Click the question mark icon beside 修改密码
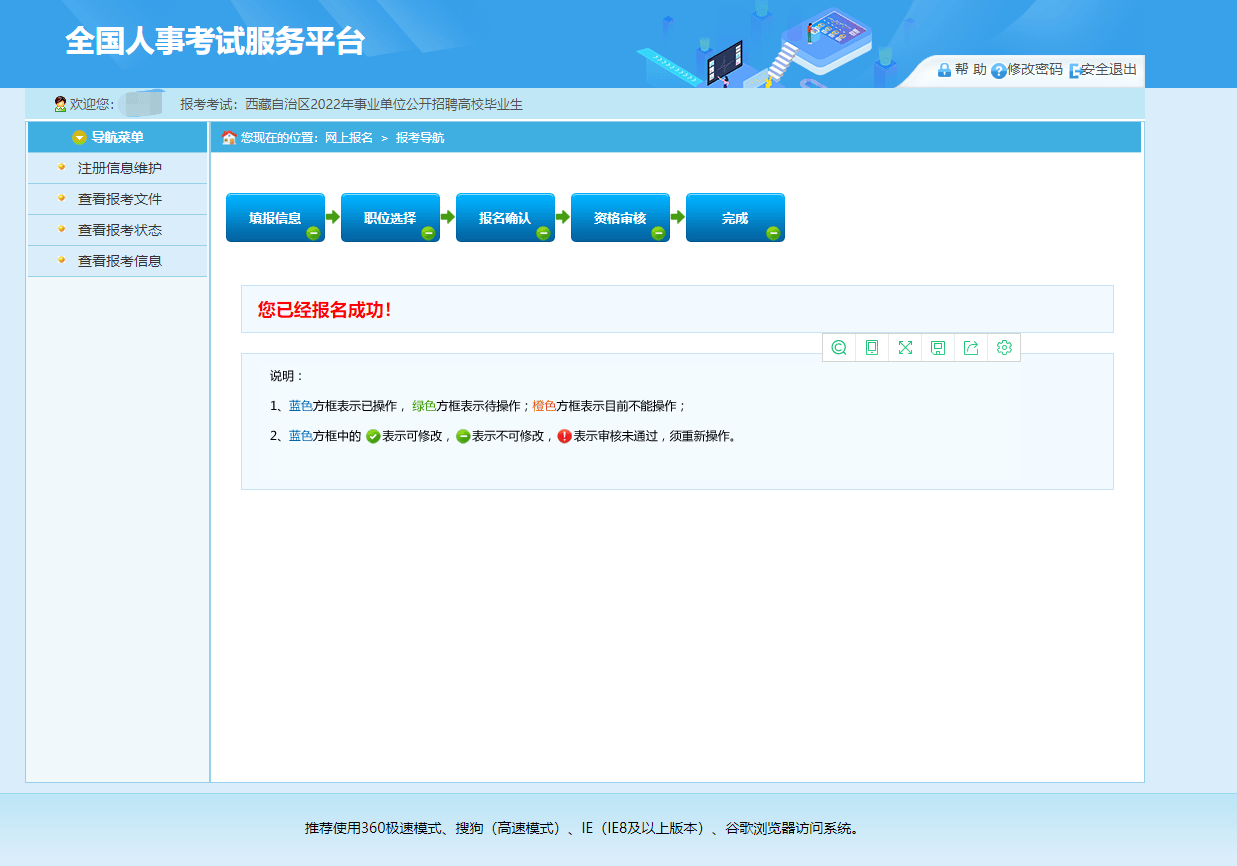 [x=998, y=71]
